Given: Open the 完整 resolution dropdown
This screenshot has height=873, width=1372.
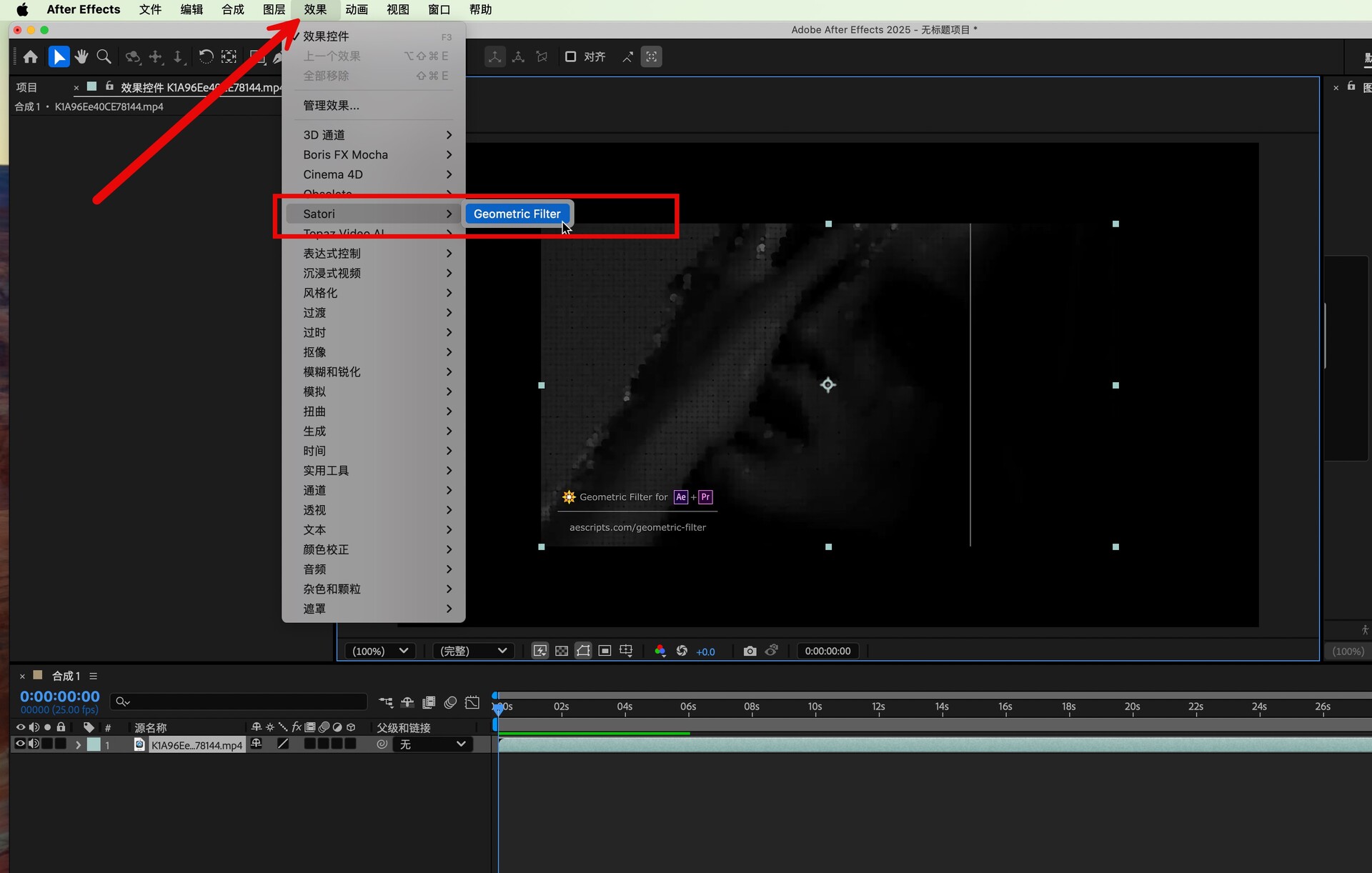Looking at the screenshot, I should coord(473,651).
